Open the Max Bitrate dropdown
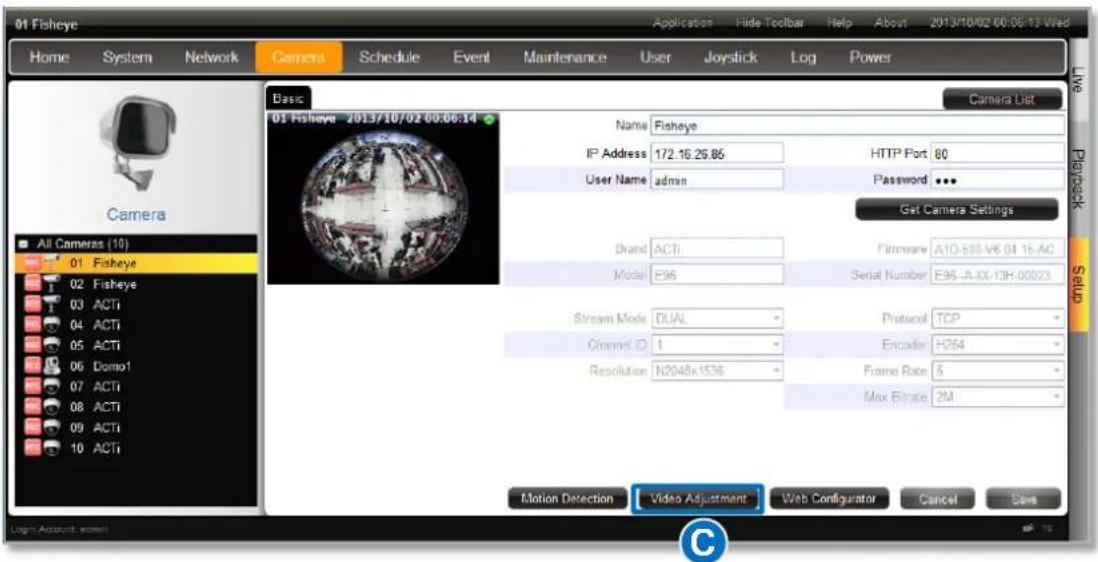Screen dimensions: 1098x562 [x=997, y=396]
